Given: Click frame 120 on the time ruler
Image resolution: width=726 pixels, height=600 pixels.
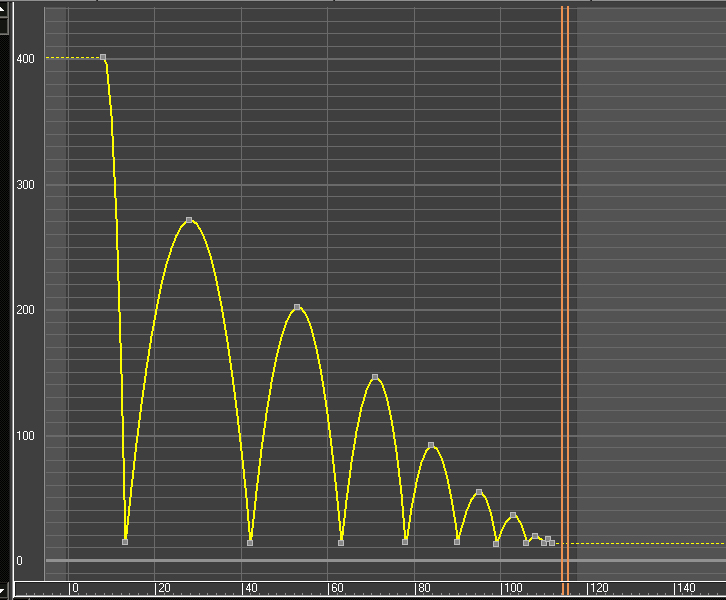Looking at the screenshot, I should point(599,588).
